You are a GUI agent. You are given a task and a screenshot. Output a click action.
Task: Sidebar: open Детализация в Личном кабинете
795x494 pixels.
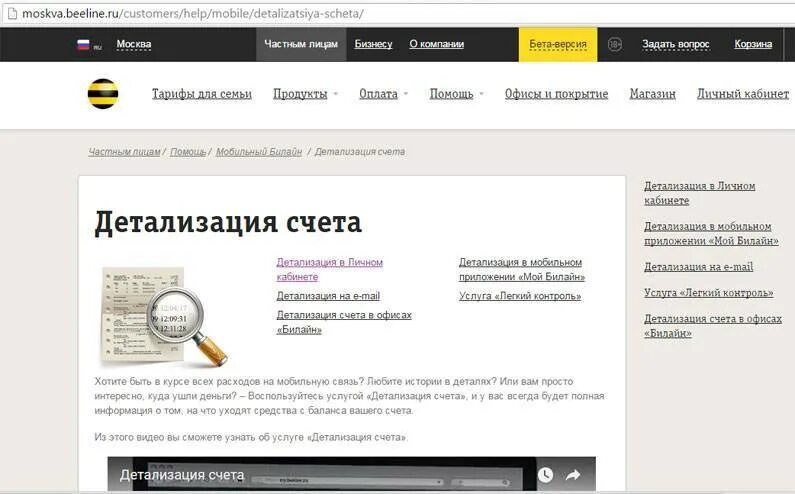coord(700,193)
